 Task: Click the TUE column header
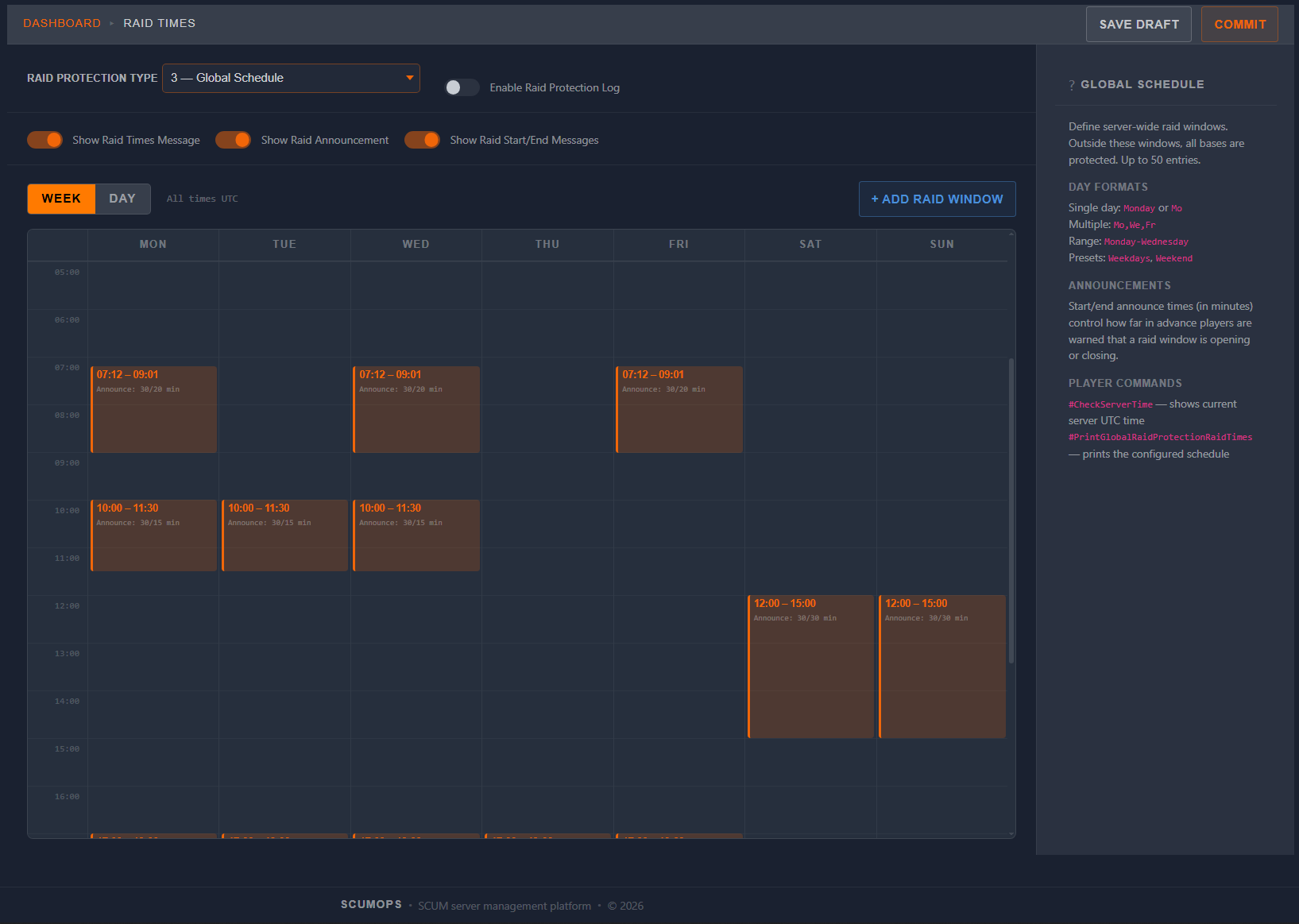click(x=284, y=244)
